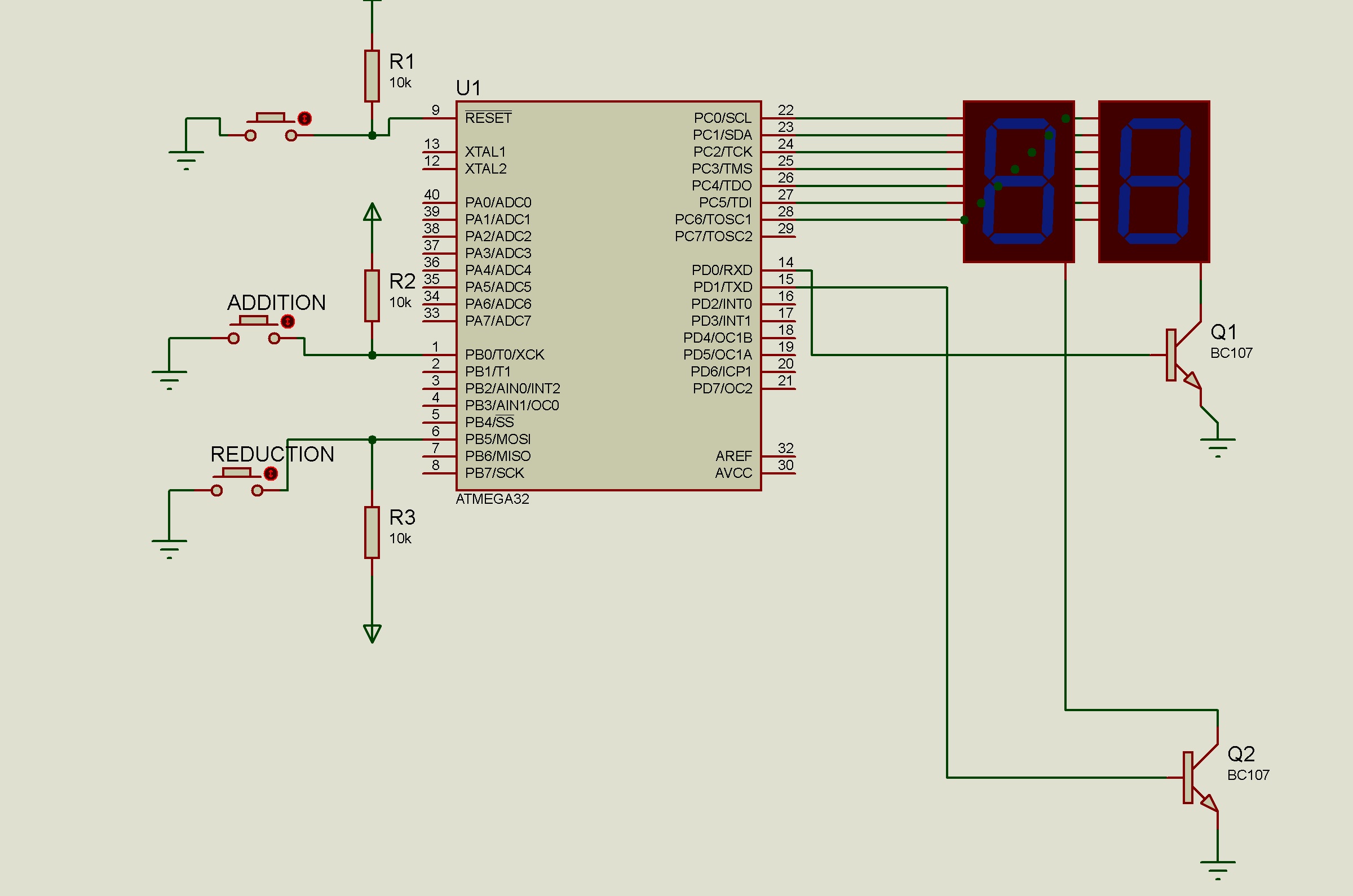Click wire junction dot at PB5 line

pos(372,440)
